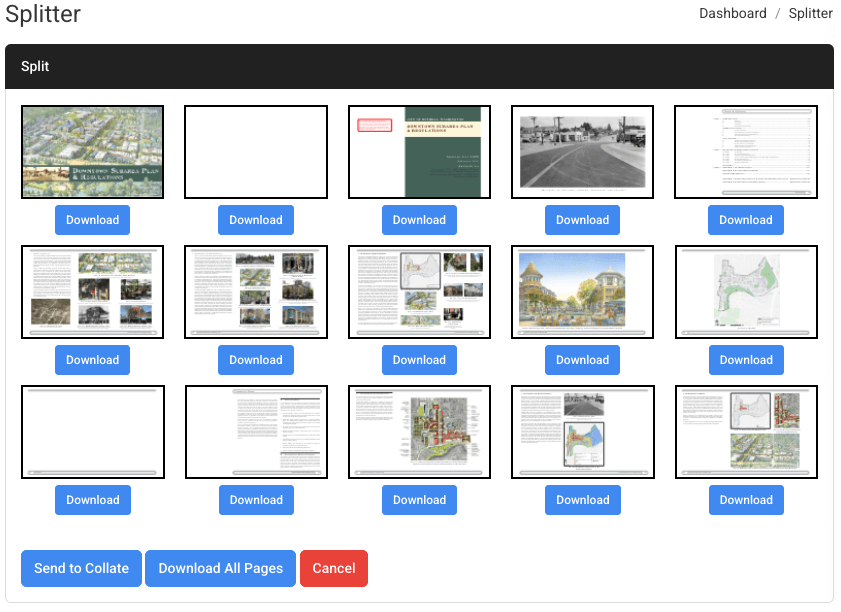The width and height of the screenshot is (841, 612).
Task: Download the table of contents page
Action: 746,220
